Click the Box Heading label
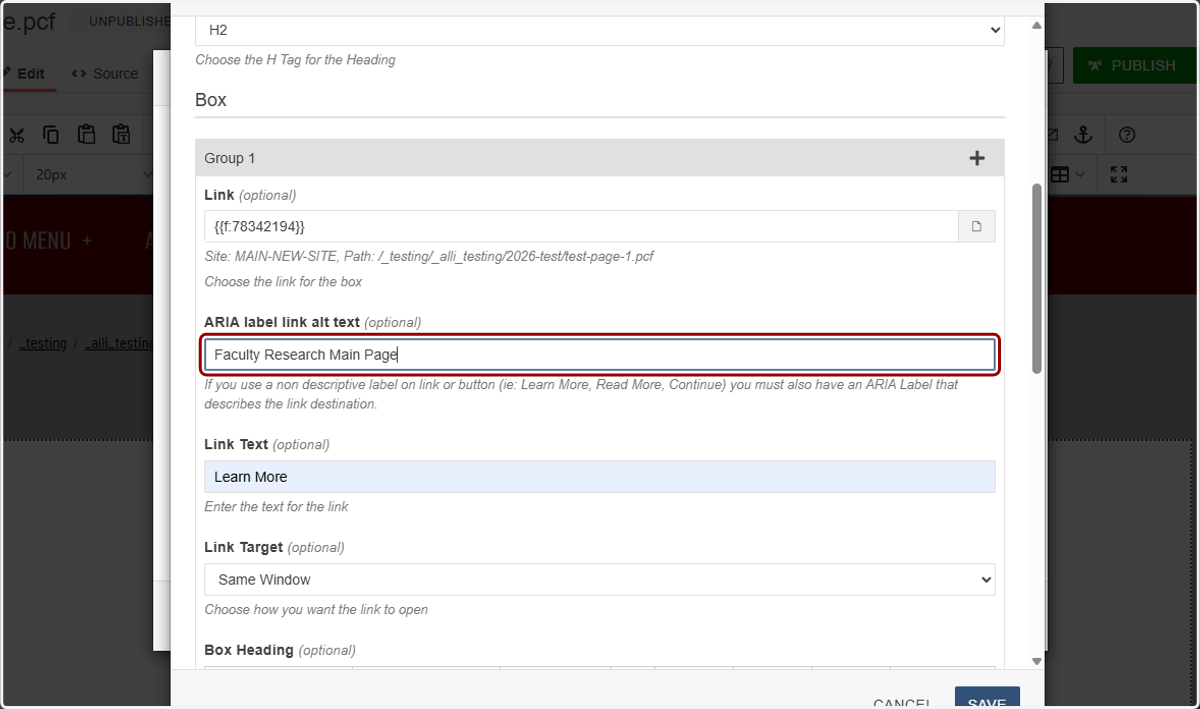This screenshot has height=709, width=1200. click(249, 650)
